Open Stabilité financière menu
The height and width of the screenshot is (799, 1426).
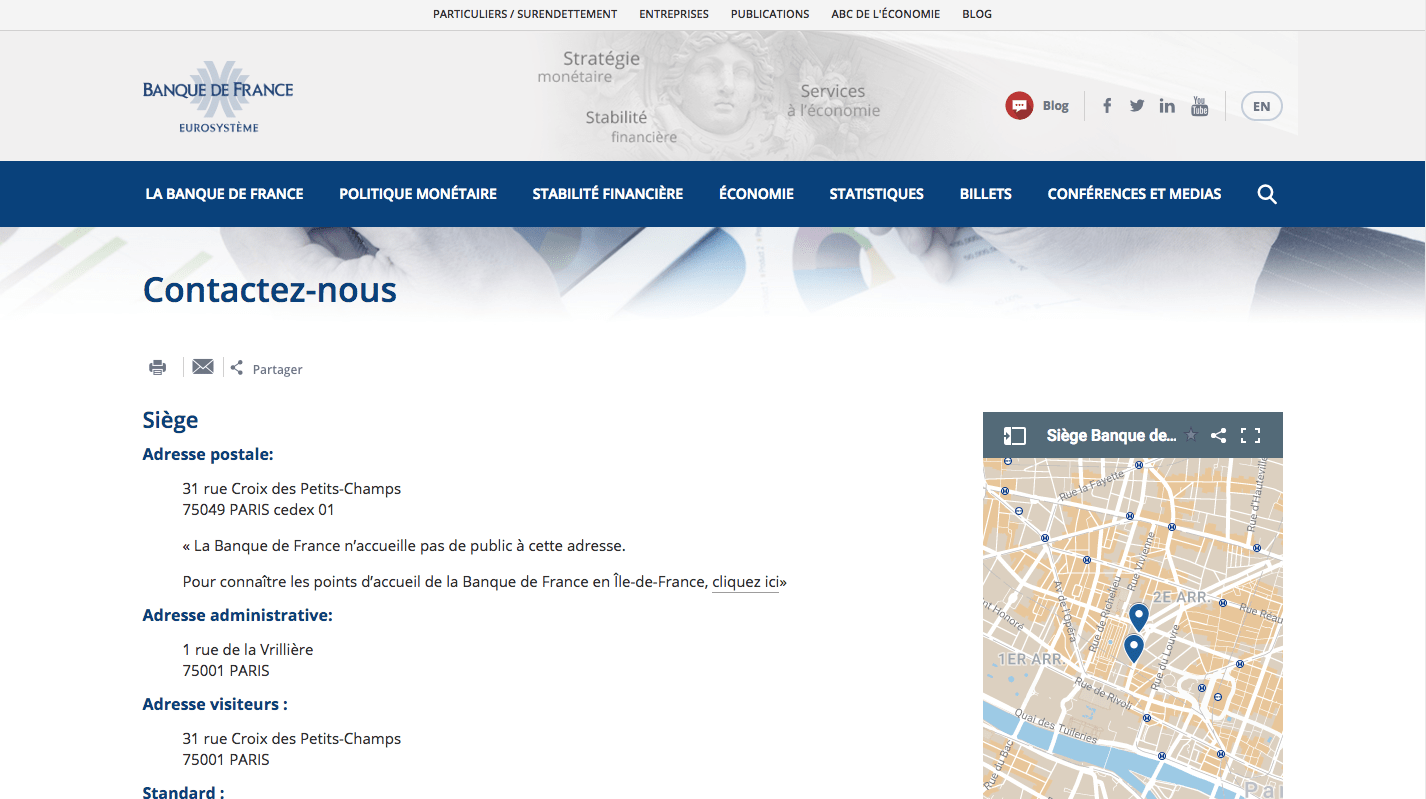(x=608, y=194)
